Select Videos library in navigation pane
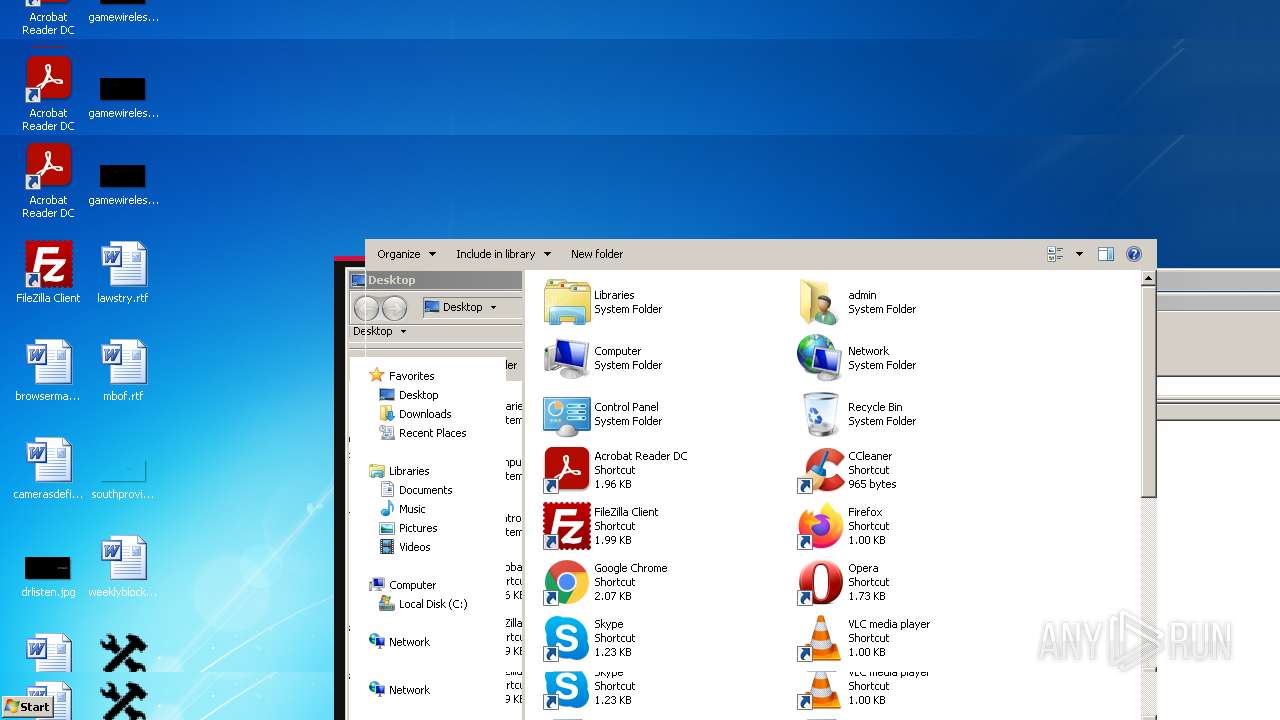1280x720 pixels. (x=414, y=547)
